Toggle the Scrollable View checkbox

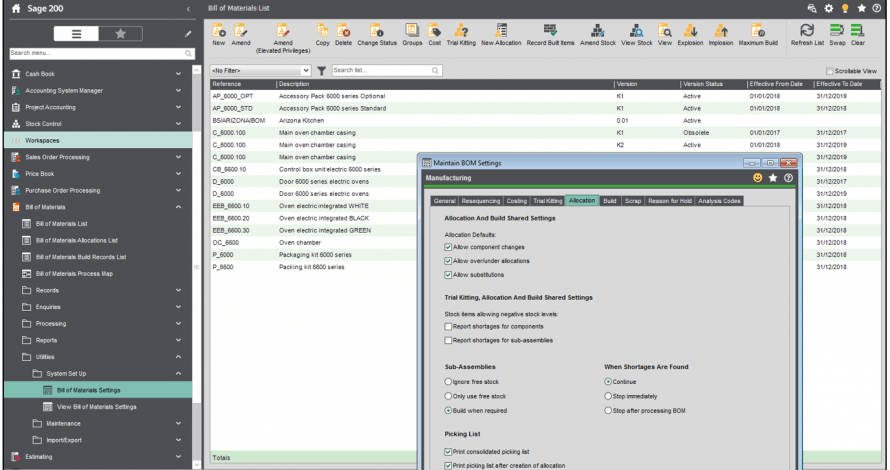tap(830, 72)
